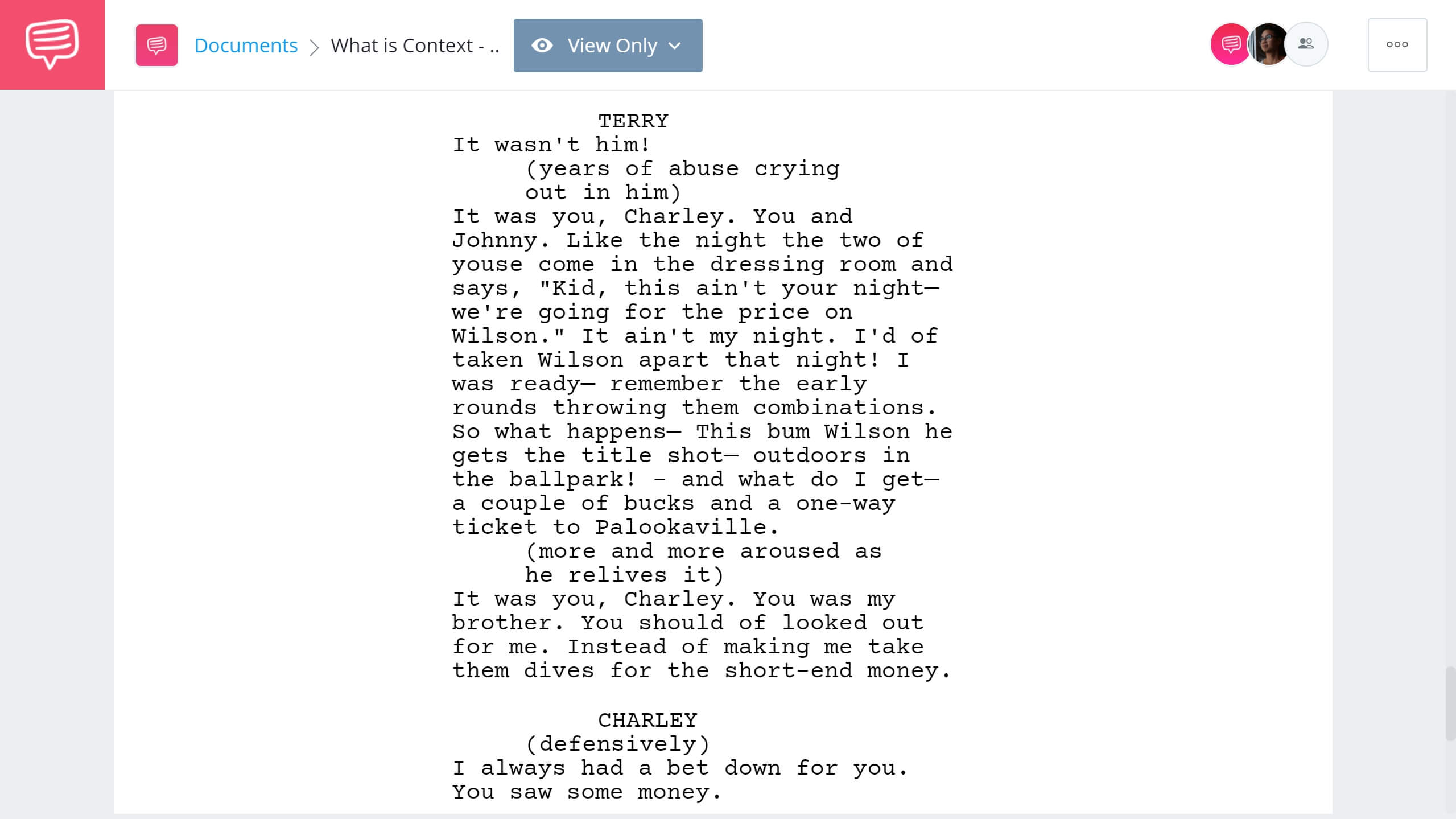
Task: Click the chat bubble icon in top-right toolbar
Action: [x=1228, y=44]
